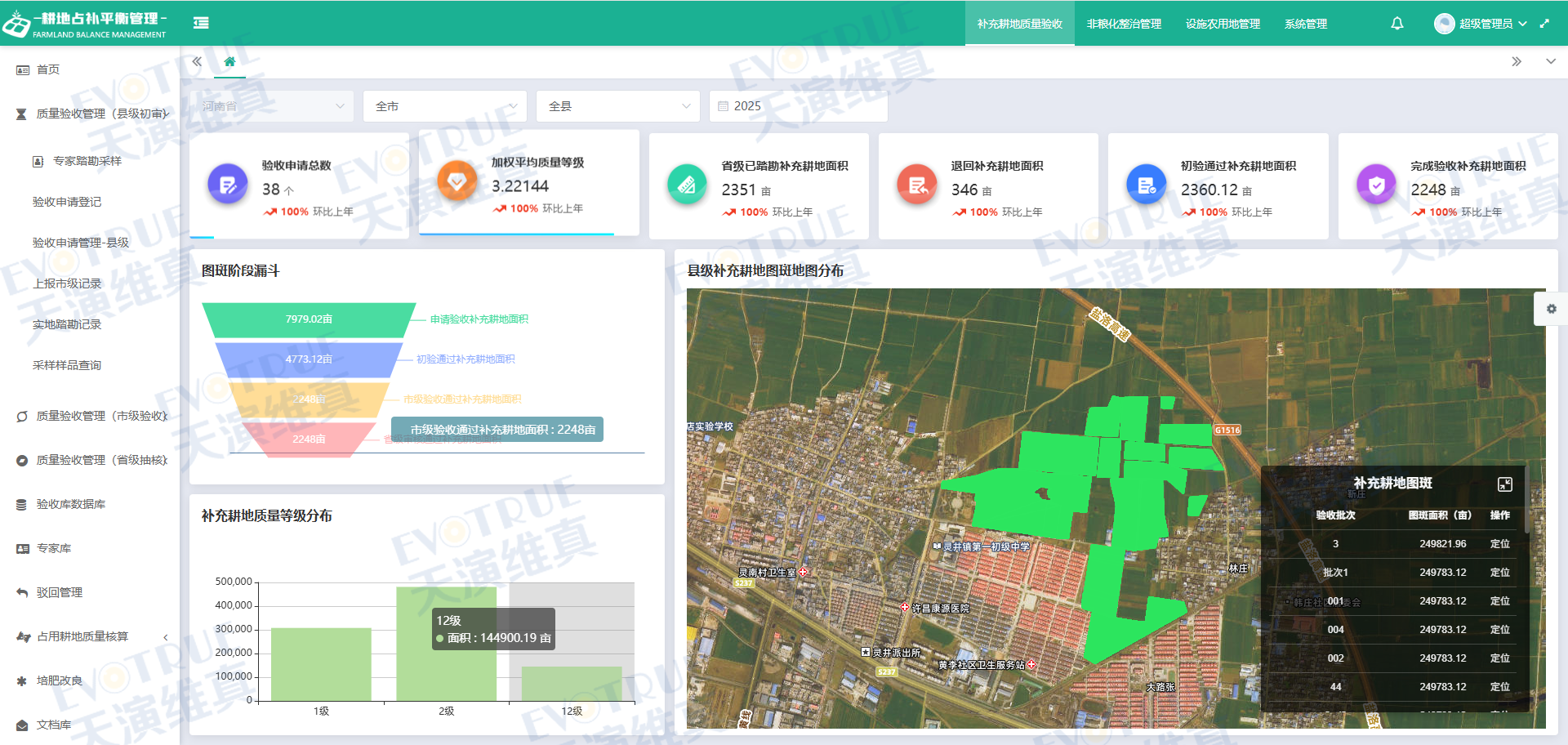
Task: Open the 全市 city dropdown
Action: point(445,106)
